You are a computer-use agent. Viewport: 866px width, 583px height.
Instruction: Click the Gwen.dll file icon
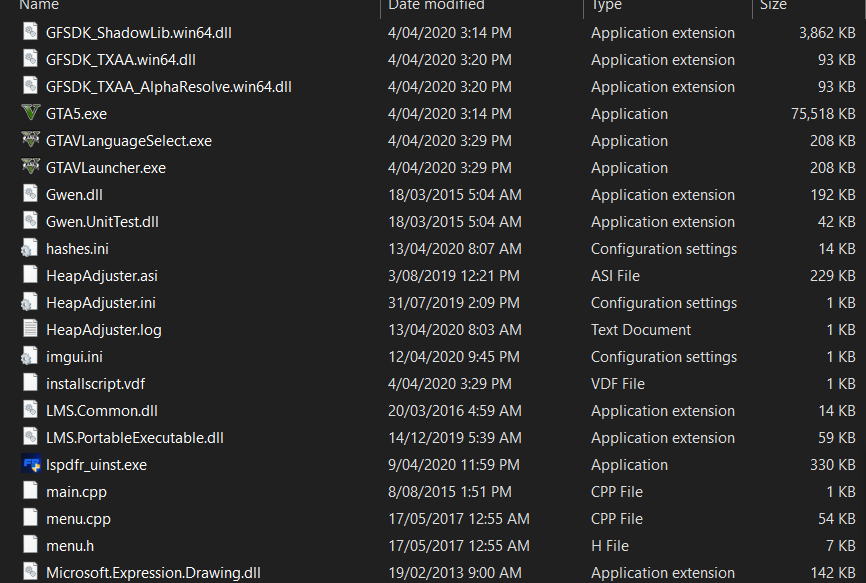(30, 194)
